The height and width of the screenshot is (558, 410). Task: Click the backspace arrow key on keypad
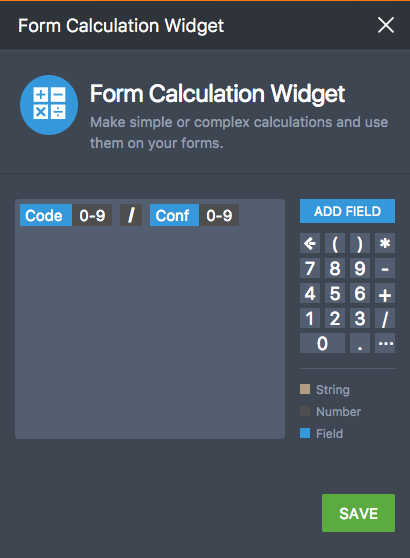[x=310, y=243]
